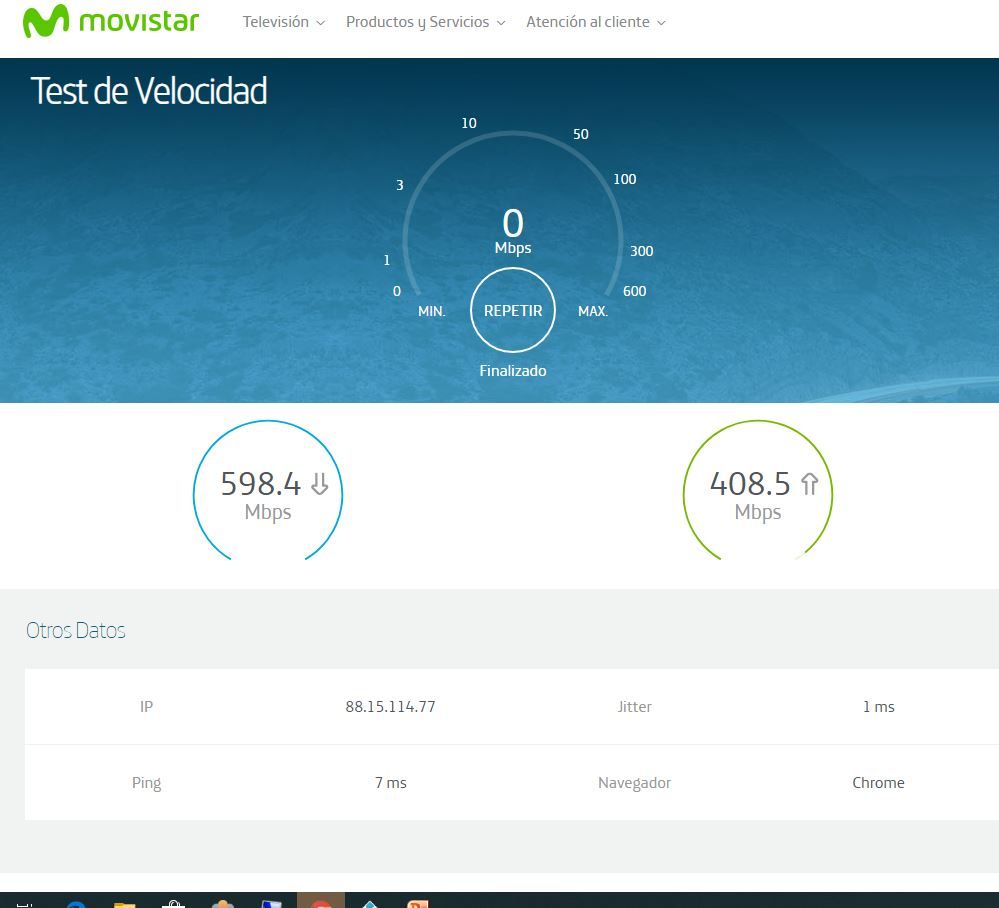Open the Windows Start menu
This screenshot has height=908, width=999.
[x=24, y=903]
